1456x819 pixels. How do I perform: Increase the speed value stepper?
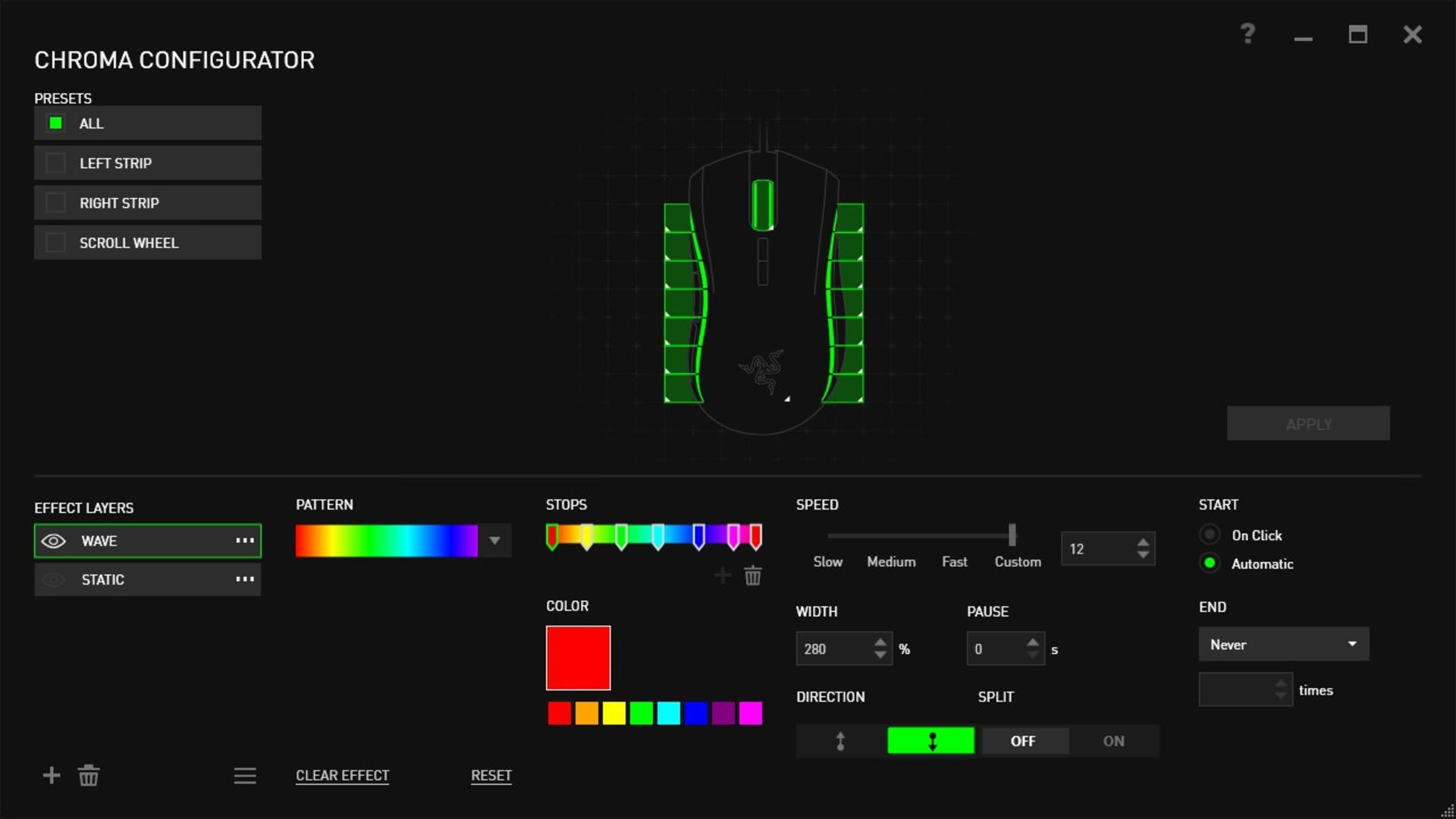[1143, 542]
